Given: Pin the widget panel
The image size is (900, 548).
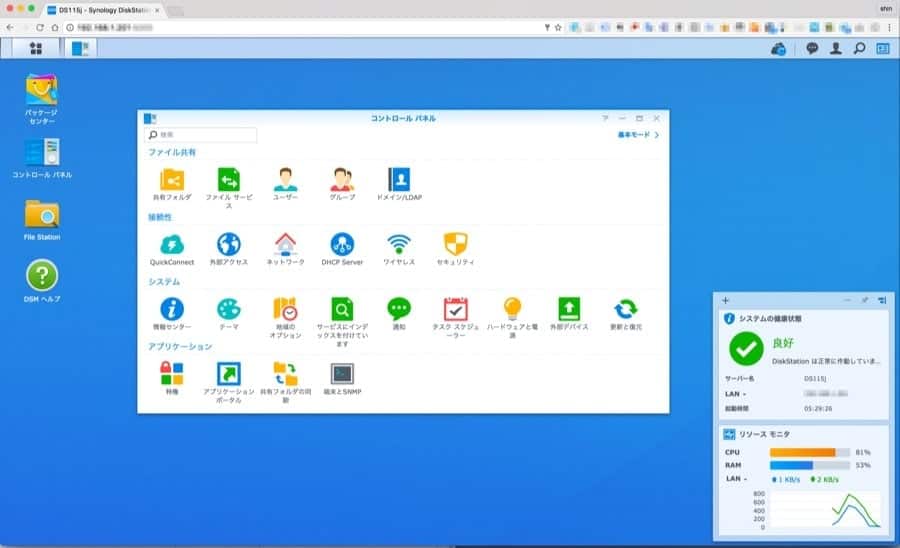Looking at the screenshot, I should click(x=864, y=300).
